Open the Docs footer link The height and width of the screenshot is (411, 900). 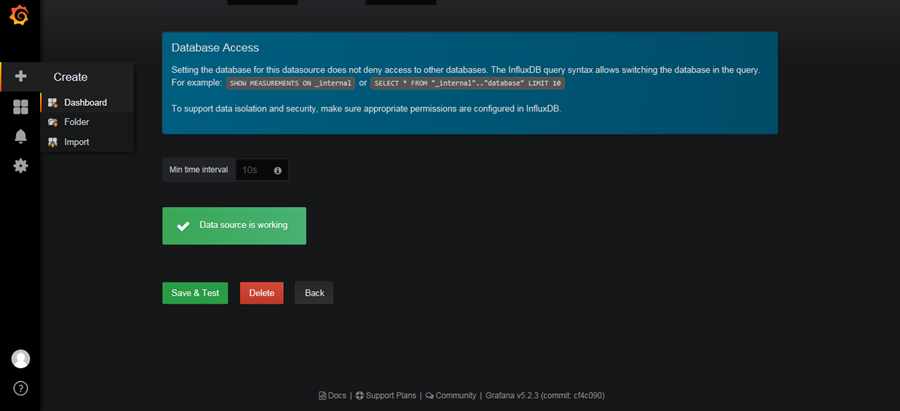click(x=332, y=396)
